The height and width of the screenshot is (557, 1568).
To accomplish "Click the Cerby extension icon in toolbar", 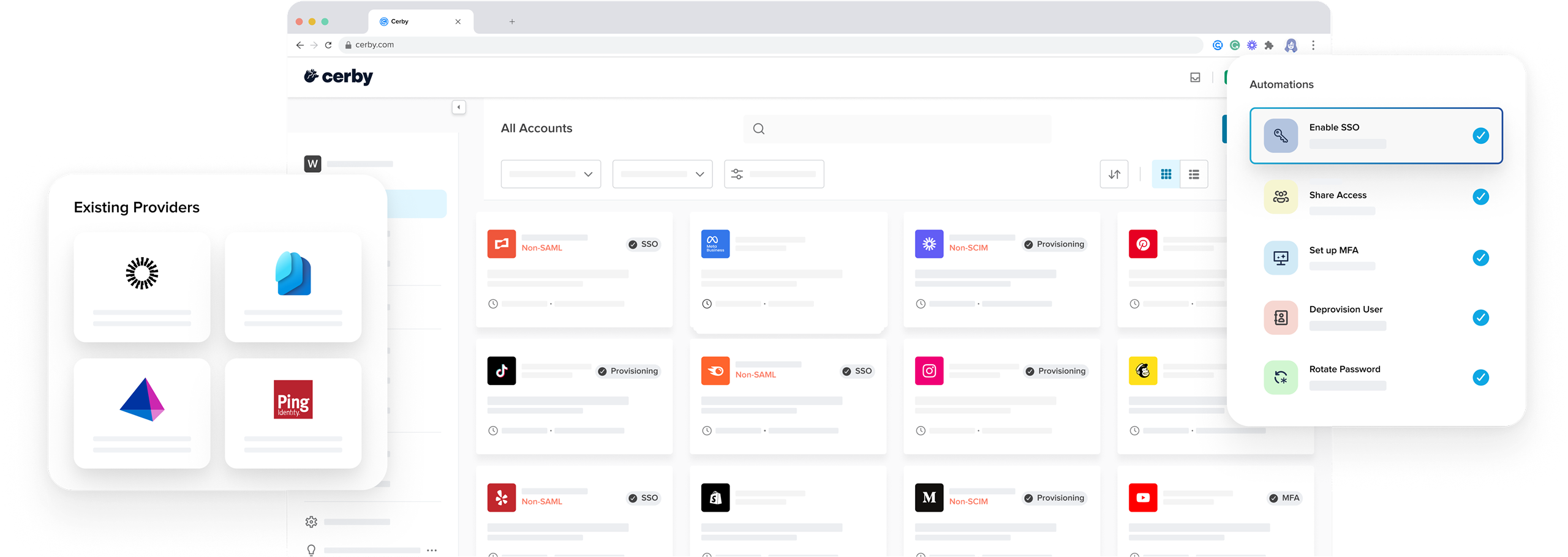I will pyautogui.click(x=1218, y=45).
